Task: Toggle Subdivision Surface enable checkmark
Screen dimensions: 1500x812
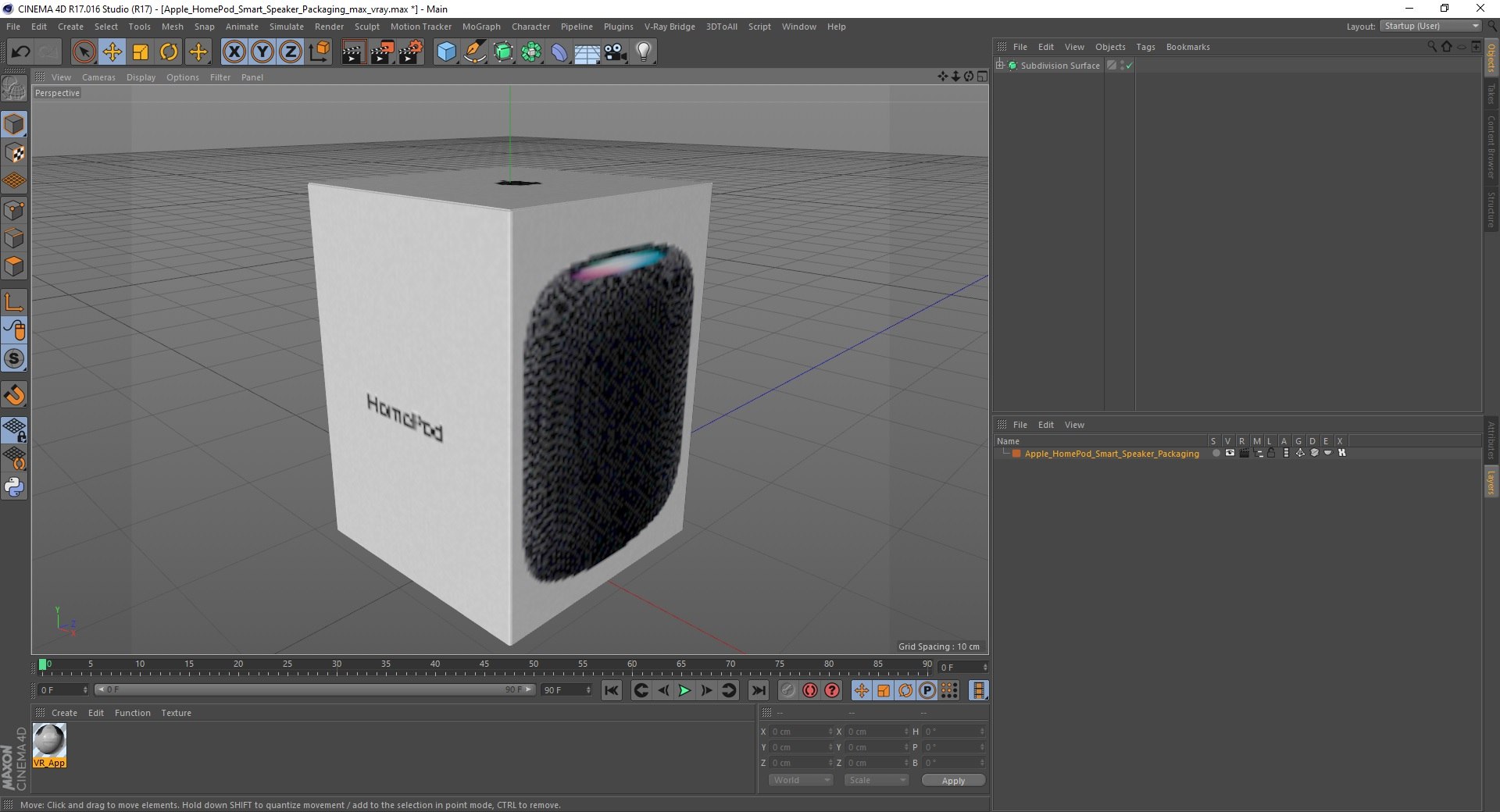Action: click(x=1129, y=66)
